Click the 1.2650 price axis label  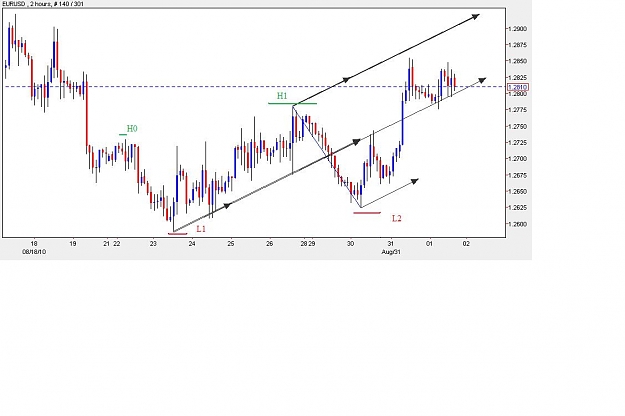coord(518,191)
